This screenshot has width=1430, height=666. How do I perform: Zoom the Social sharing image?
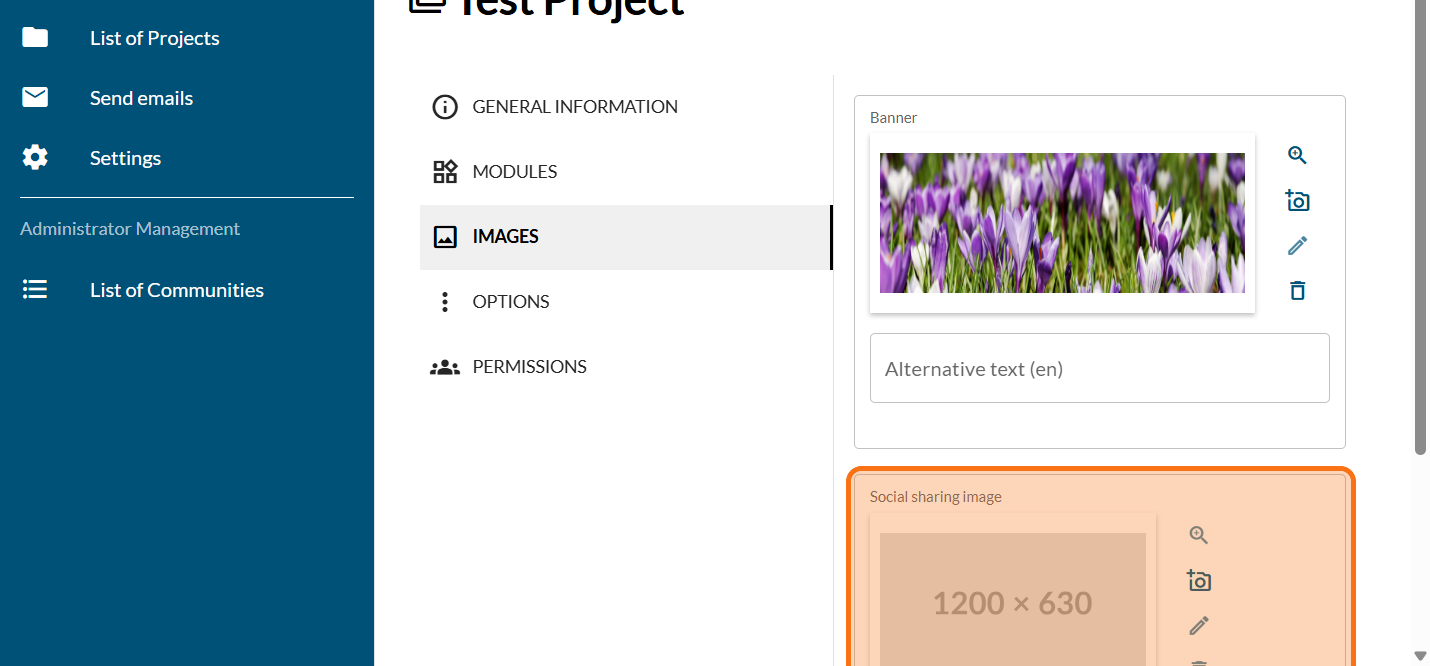[x=1199, y=535]
